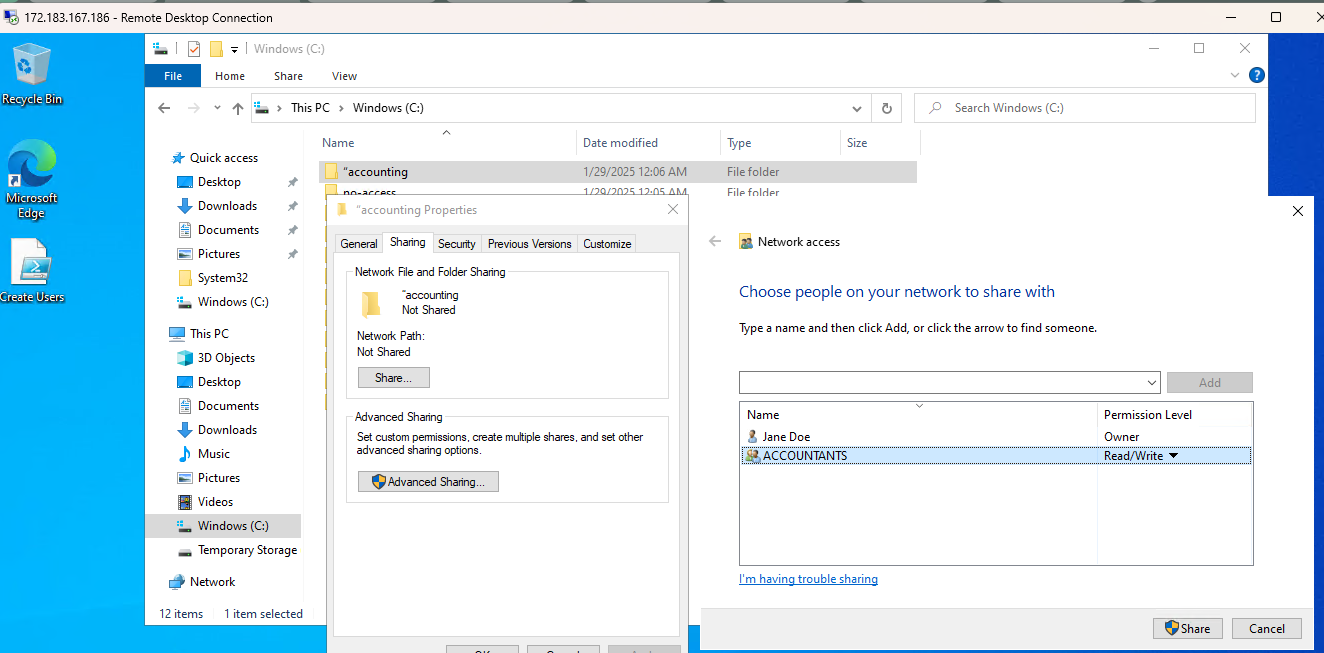Screen dimensions: 1324x653
Task: Go back in the Network access wizard
Action: pyautogui.click(x=715, y=241)
